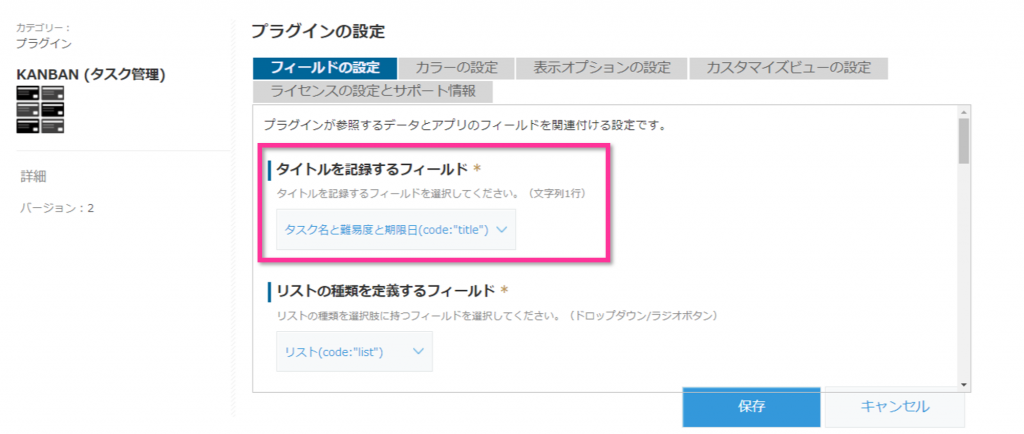Click the KANBAN plugin card icon
This screenshot has height=434, width=1024.
pos(40,110)
